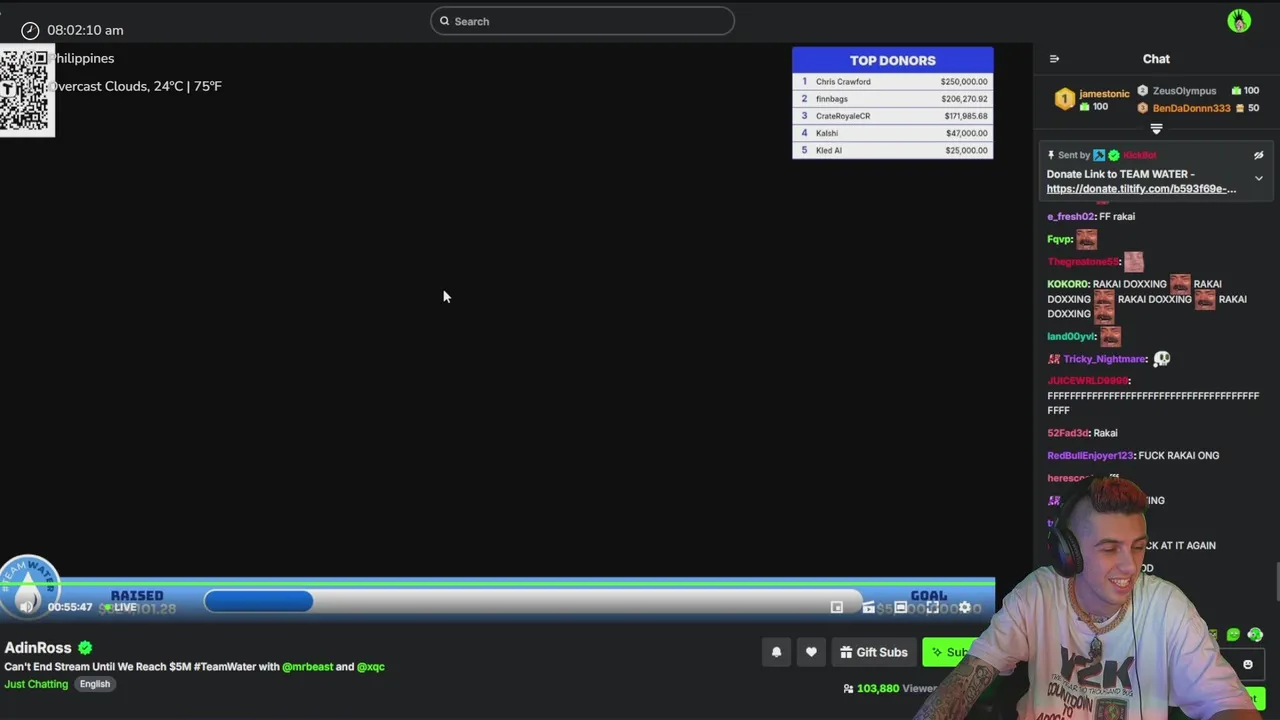Click the finnbags row in Top Donors
The width and height of the screenshot is (1280, 720).
pos(893,99)
